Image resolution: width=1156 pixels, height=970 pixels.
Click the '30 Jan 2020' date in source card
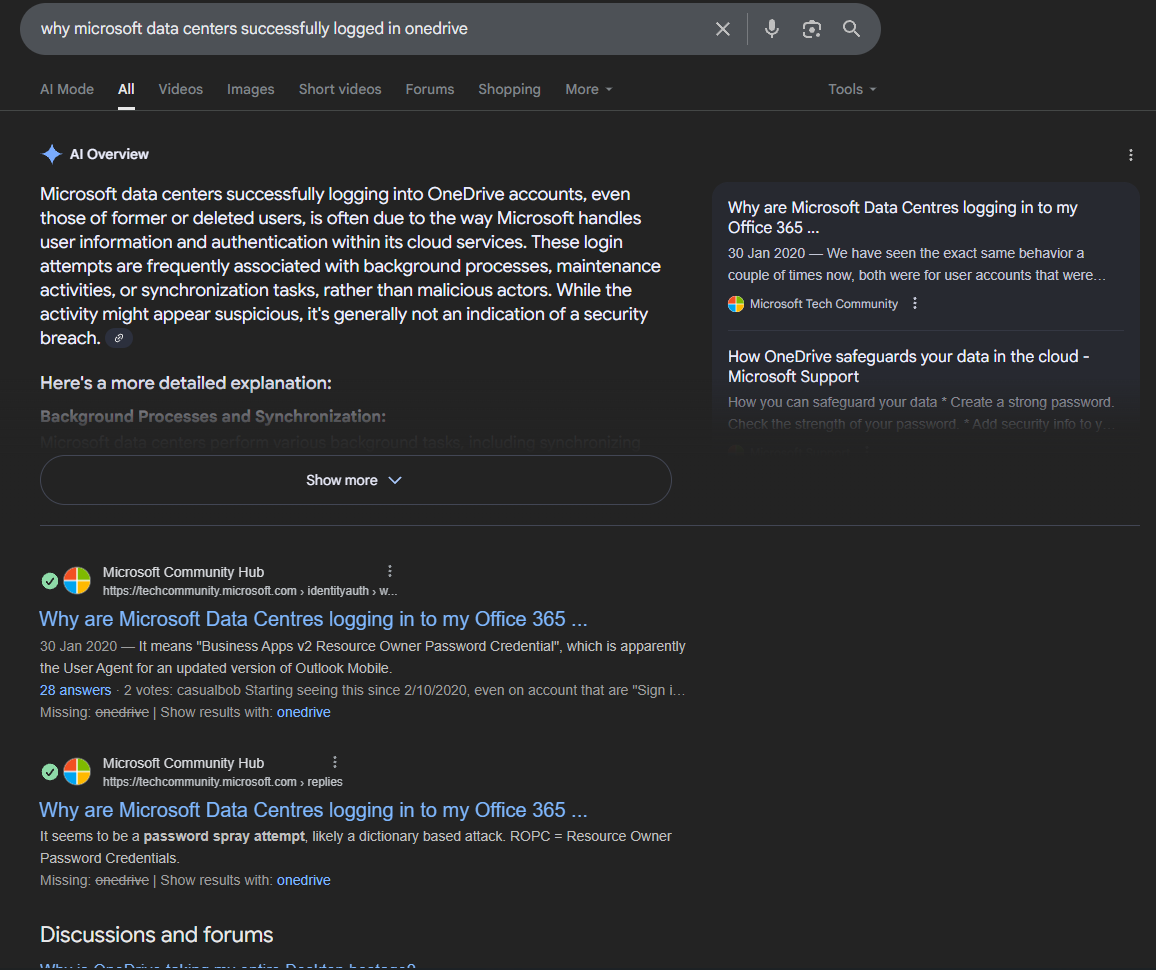(x=766, y=254)
